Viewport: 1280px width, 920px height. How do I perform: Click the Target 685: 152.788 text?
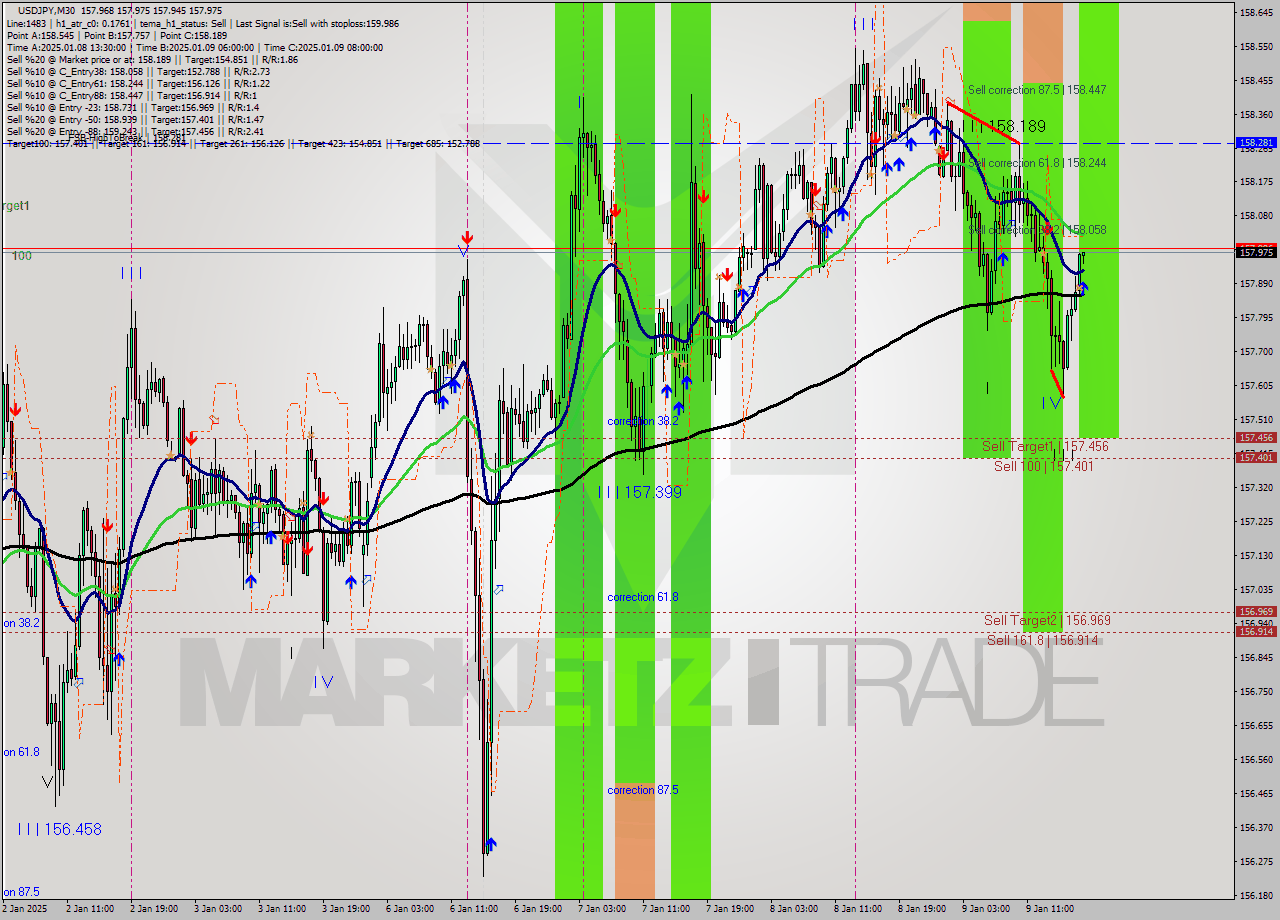click(438, 144)
